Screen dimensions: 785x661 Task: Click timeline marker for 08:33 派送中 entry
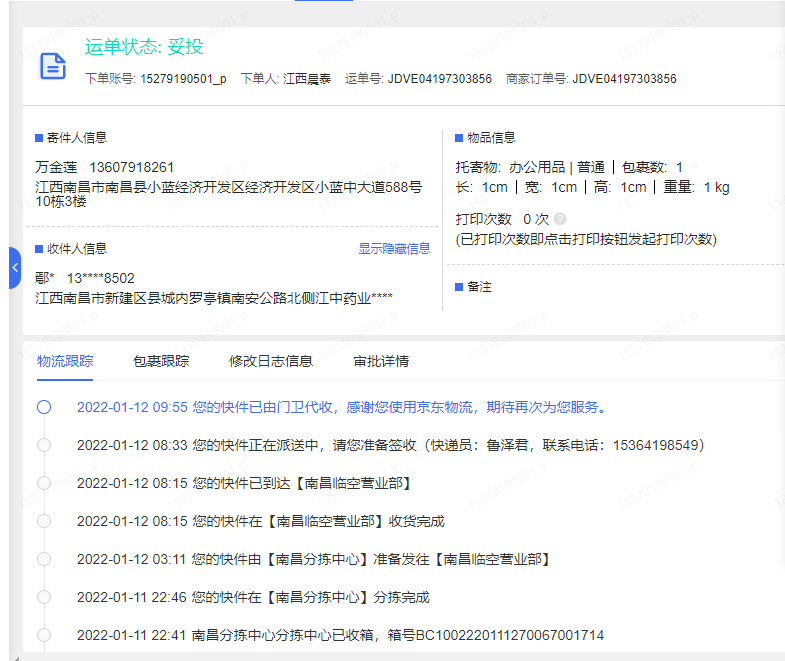point(44,445)
